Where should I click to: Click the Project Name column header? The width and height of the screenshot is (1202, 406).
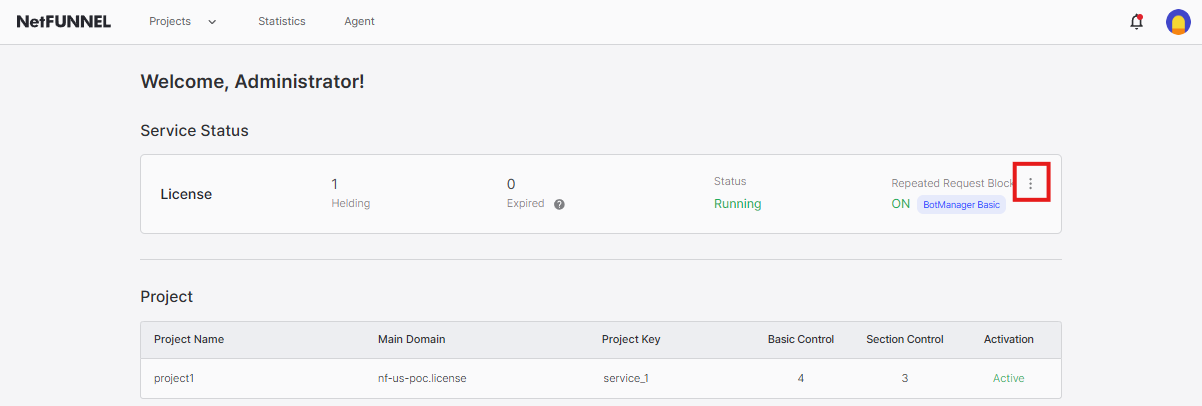[189, 339]
